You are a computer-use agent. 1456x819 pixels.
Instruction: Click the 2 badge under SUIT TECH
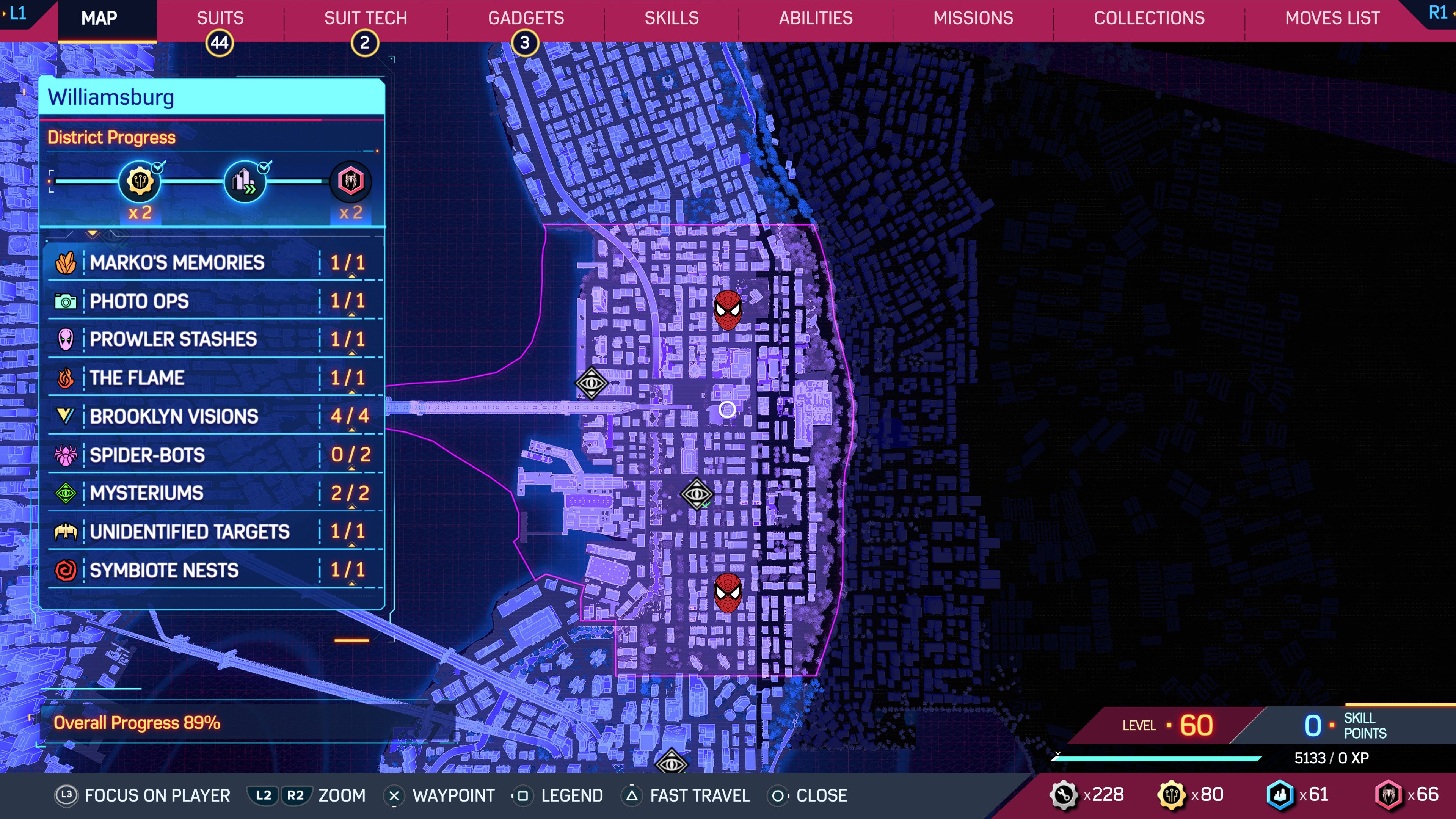(x=364, y=43)
